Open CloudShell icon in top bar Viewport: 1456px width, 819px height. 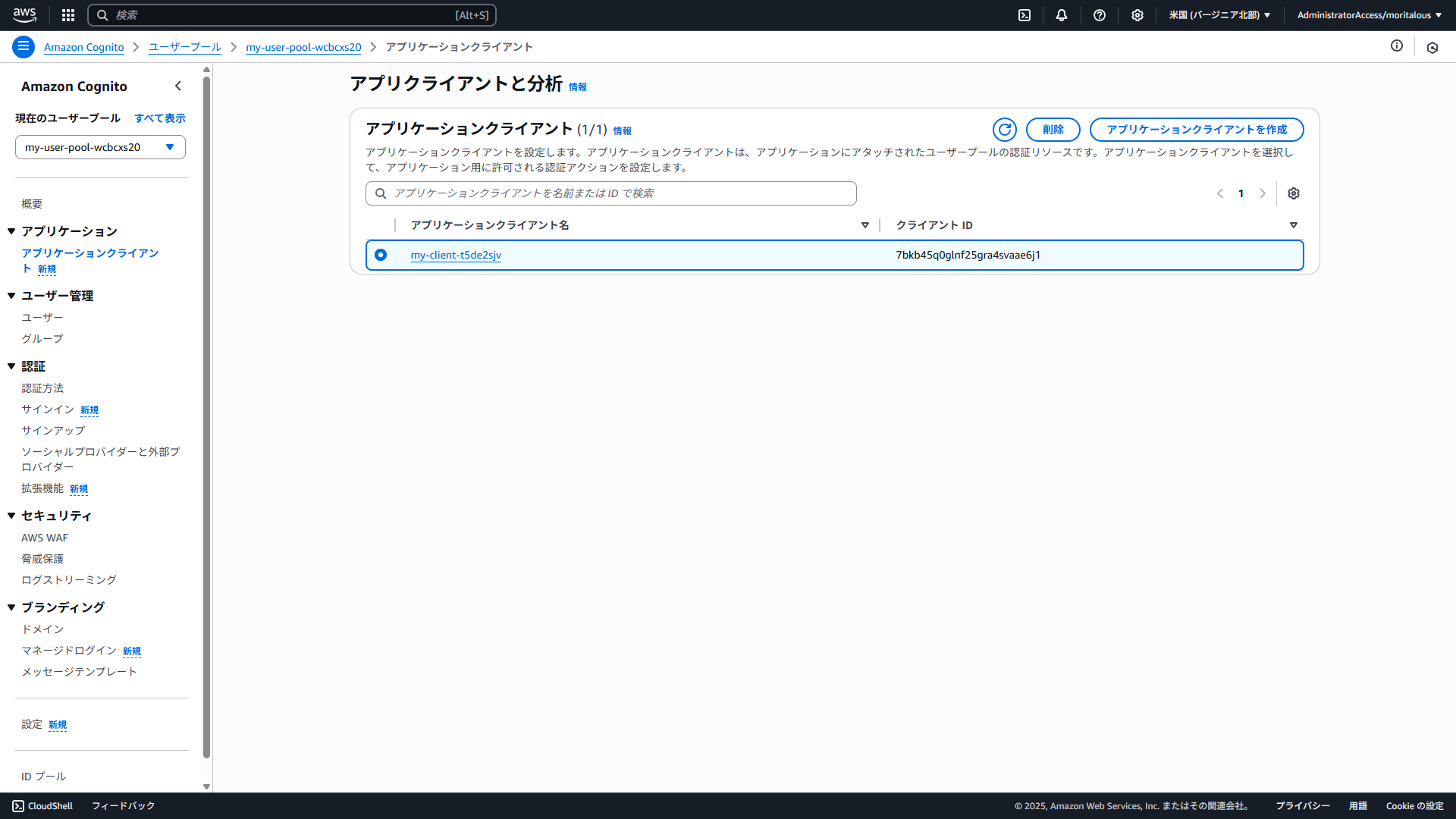[x=1025, y=15]
